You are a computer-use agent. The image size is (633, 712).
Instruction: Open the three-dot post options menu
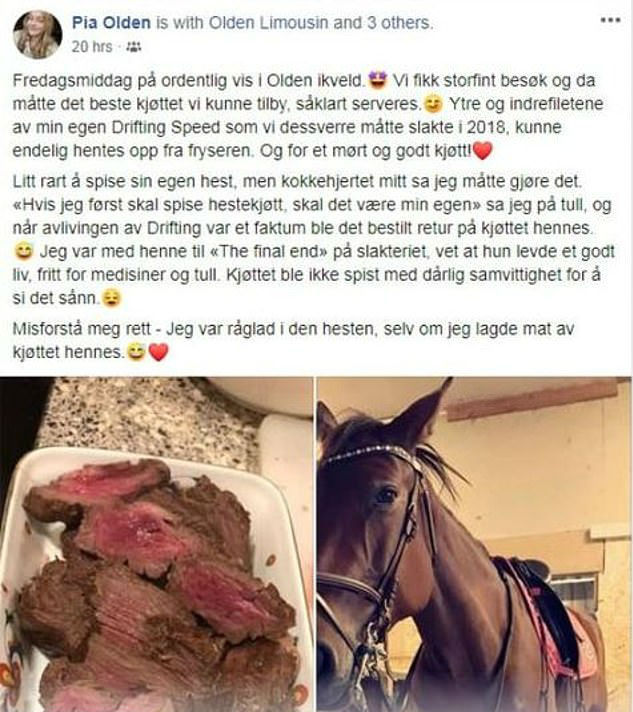tap(610, 20)
